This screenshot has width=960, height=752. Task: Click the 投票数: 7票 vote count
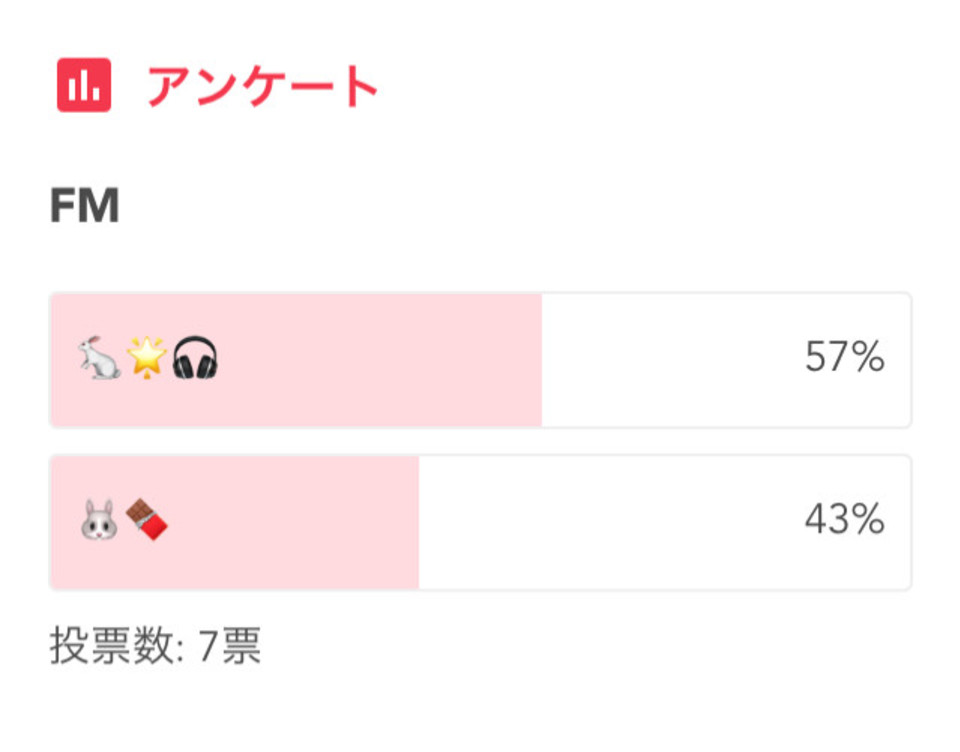156,645
